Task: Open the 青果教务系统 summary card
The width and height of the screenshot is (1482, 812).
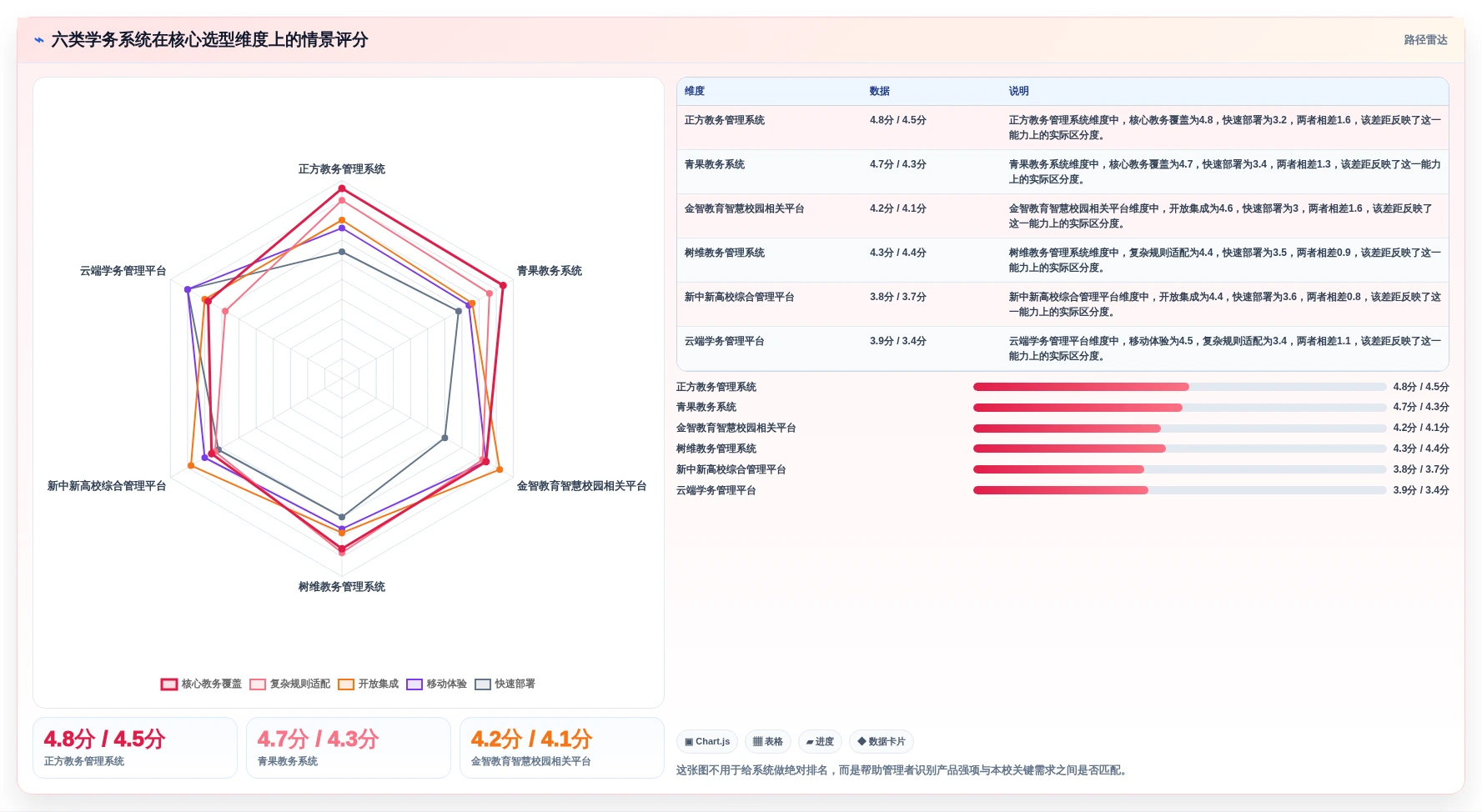Action: (x=349, y=748)
